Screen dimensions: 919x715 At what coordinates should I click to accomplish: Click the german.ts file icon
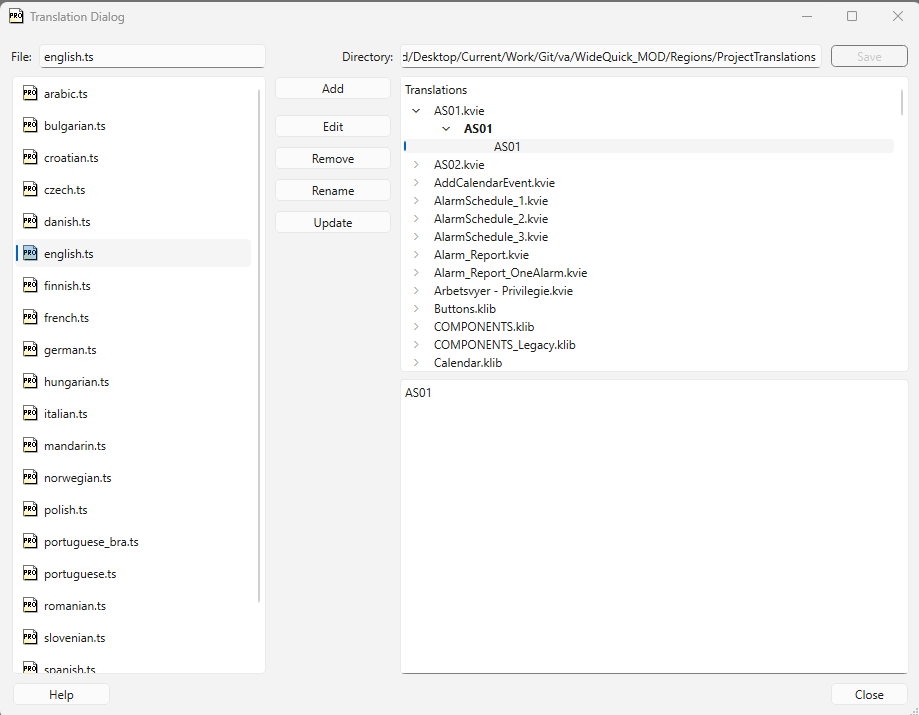coord(30,349)
